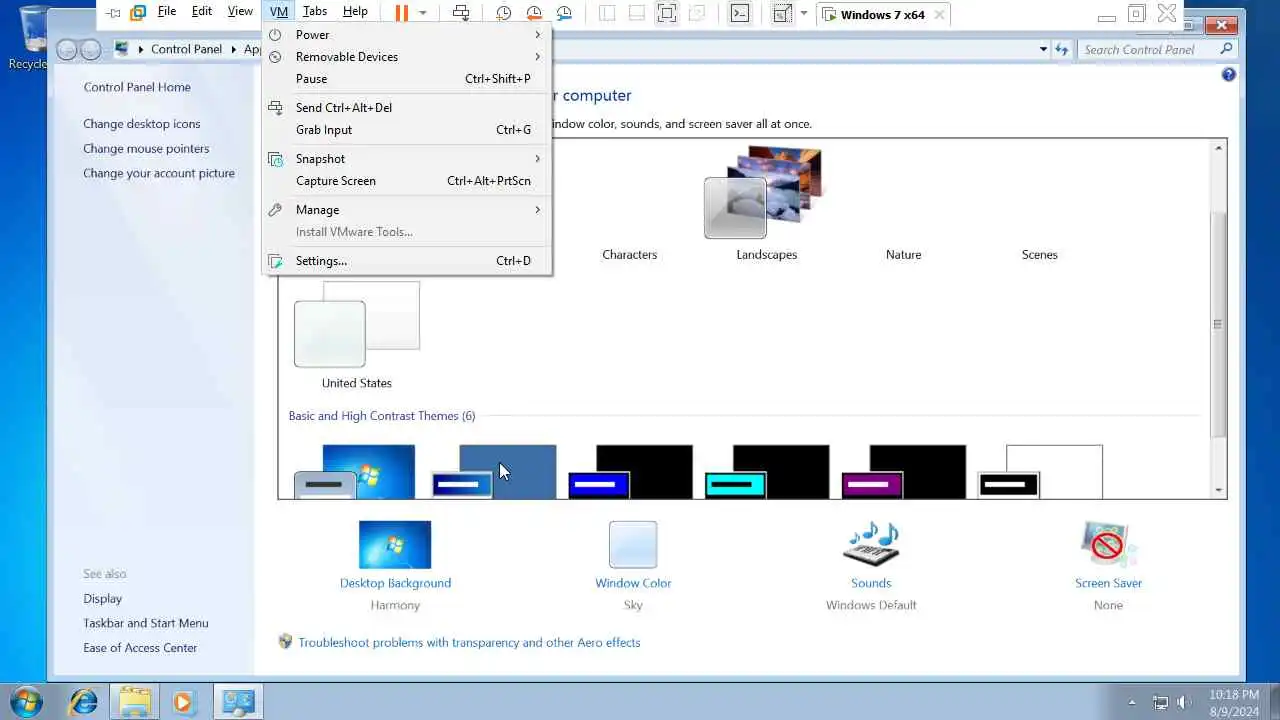Click the Unity mode toolbar icon
The height and width of the screenshot is (720, 1280).
697,13
